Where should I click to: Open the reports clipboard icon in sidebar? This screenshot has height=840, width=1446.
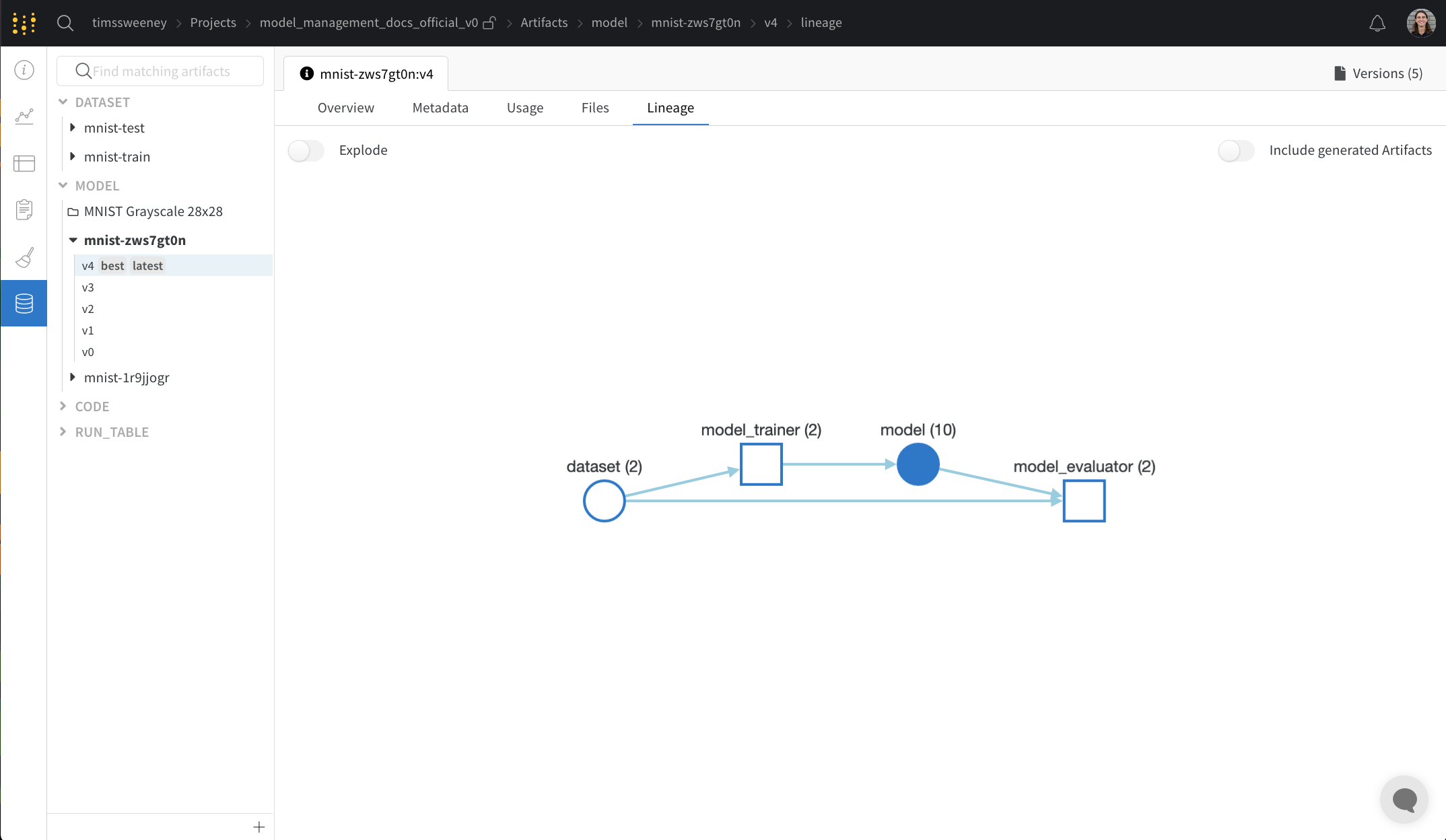24,210
